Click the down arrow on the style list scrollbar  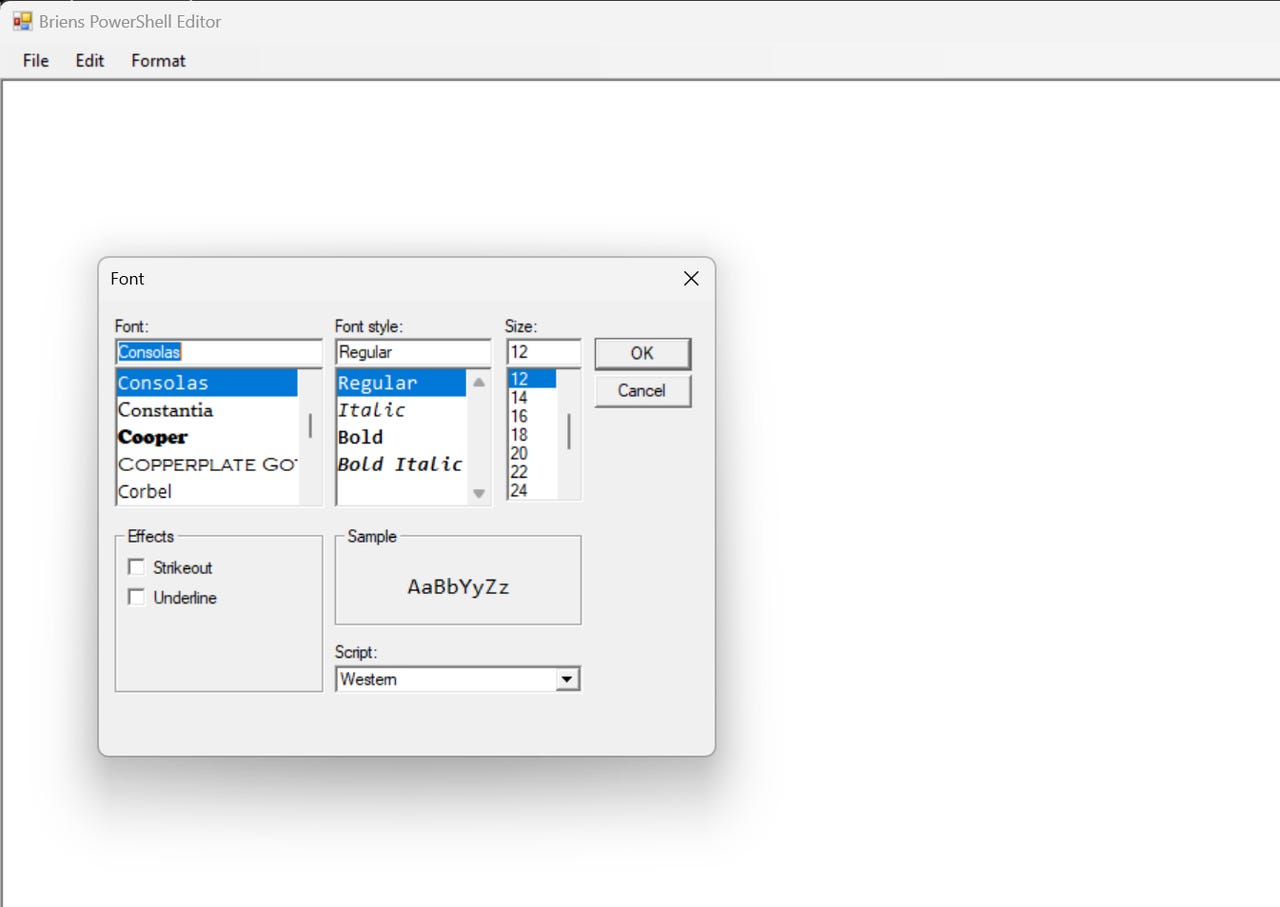(x=479, y=493)
